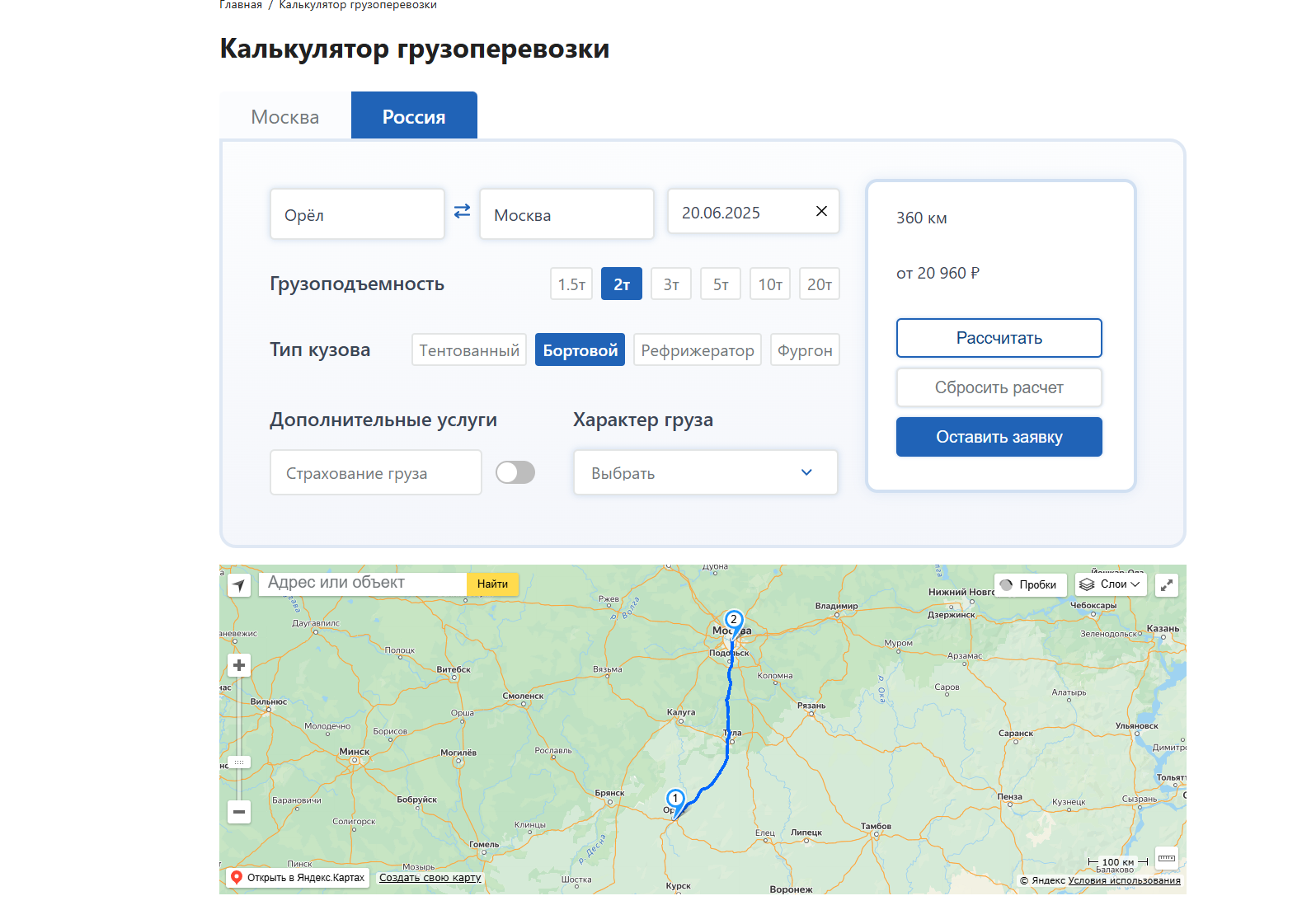Switch to the Москва tab
The height and width of the screenshot is (924, 1316).
coord(285,117)
